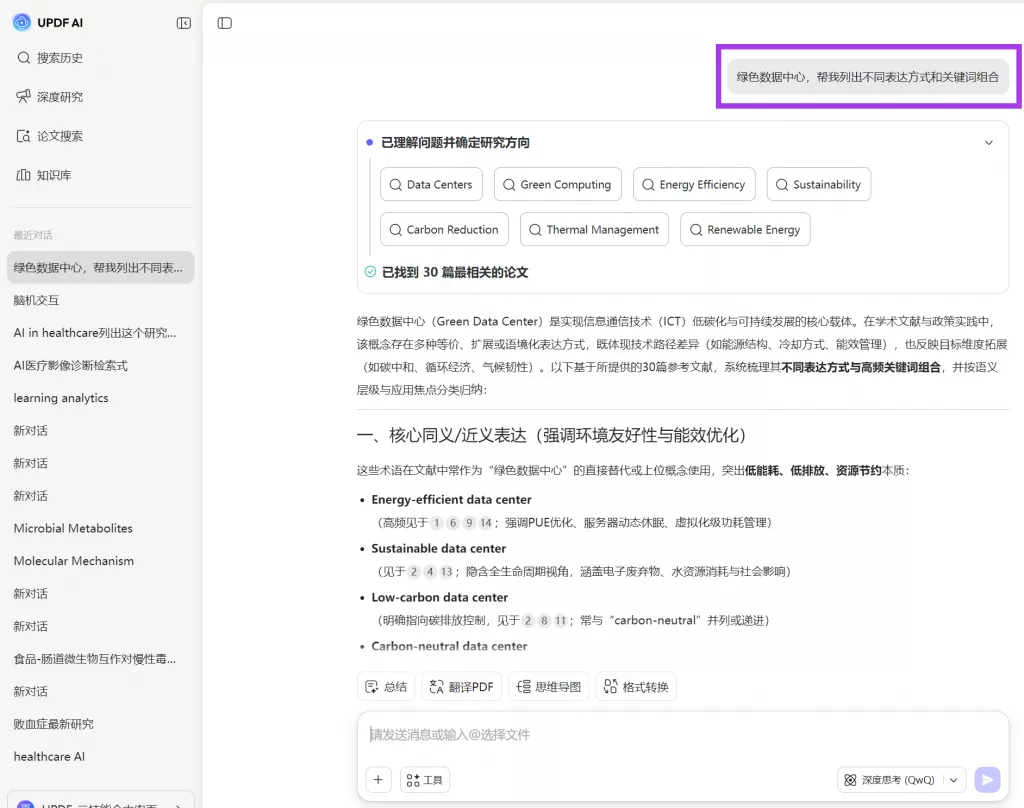Select the 思维导图 mind map tool
The height and width of the screenshot is (808, 1024).
click(548, 686)
